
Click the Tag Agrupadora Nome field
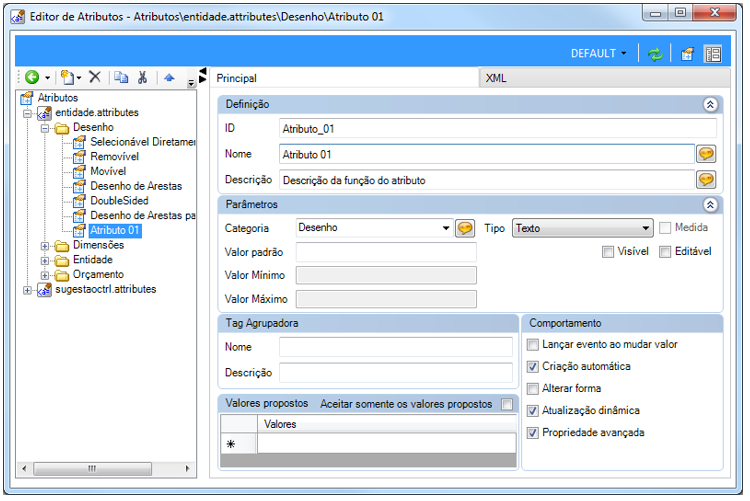(396, 347)
